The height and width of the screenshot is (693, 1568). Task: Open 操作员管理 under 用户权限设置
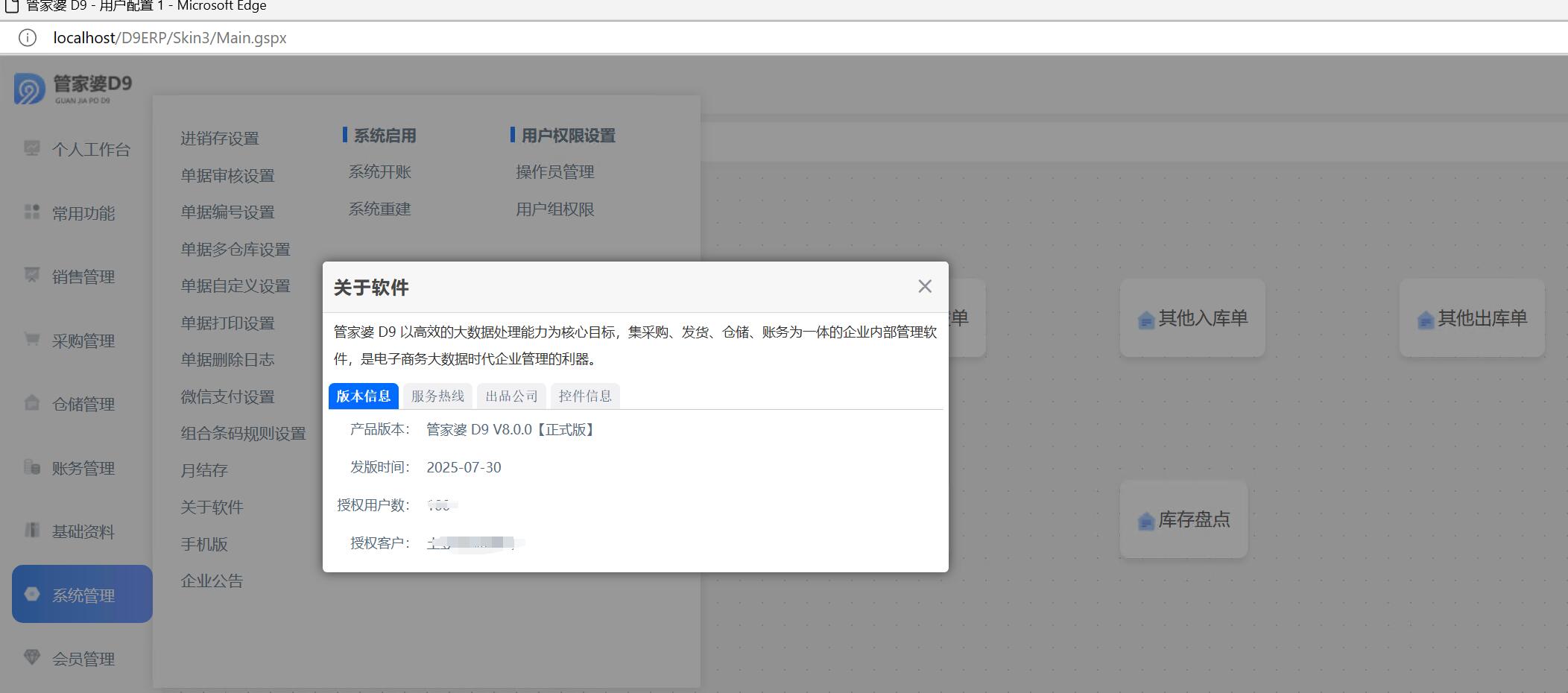click(555, 172)
